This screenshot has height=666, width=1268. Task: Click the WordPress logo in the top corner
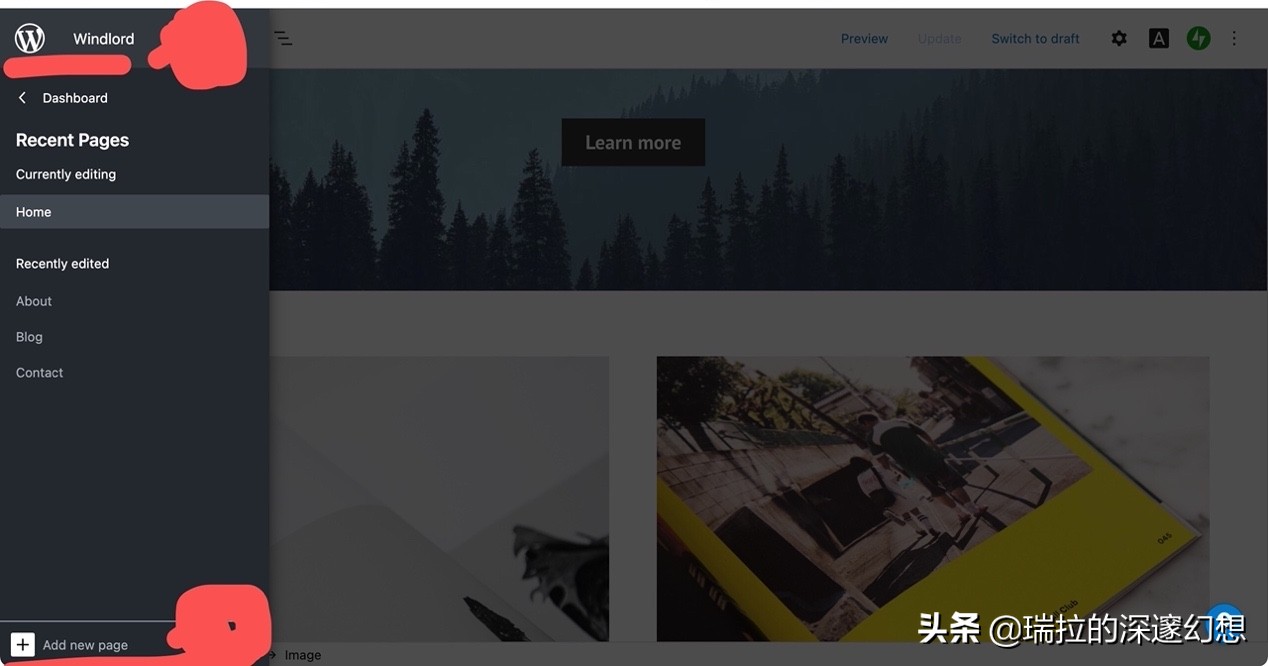(28, 37)
